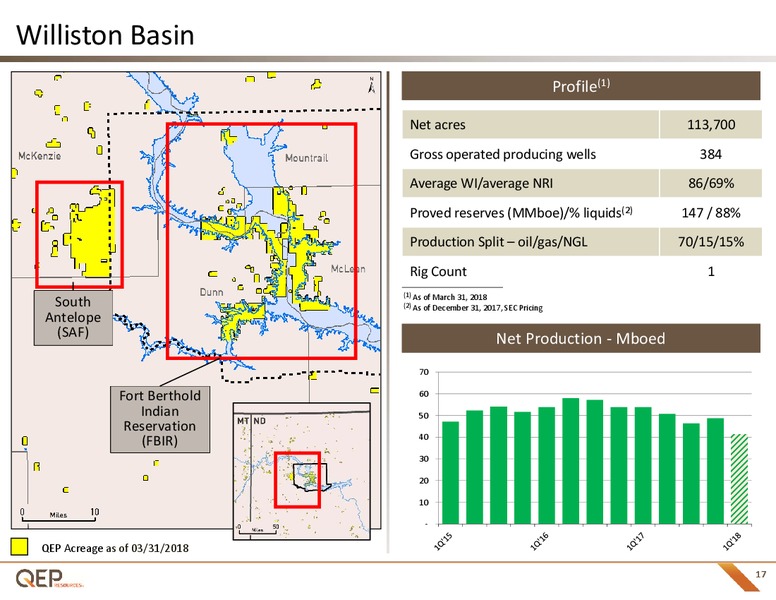776x600 pixels.
Task: Click the 'QEP Acreage as of 03/31/2018' legend text
Action: (115, 548)
